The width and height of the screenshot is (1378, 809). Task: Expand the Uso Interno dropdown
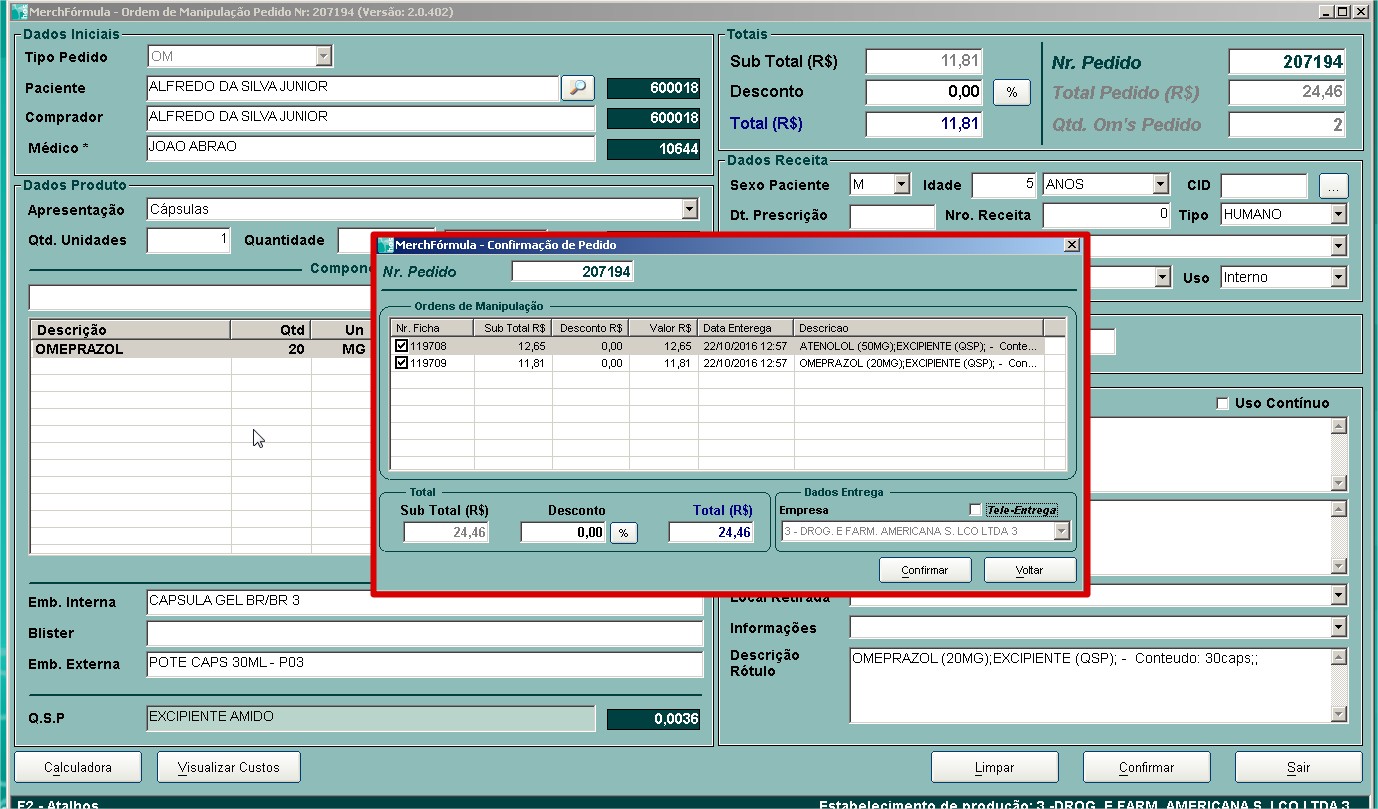pos(1338,278)
